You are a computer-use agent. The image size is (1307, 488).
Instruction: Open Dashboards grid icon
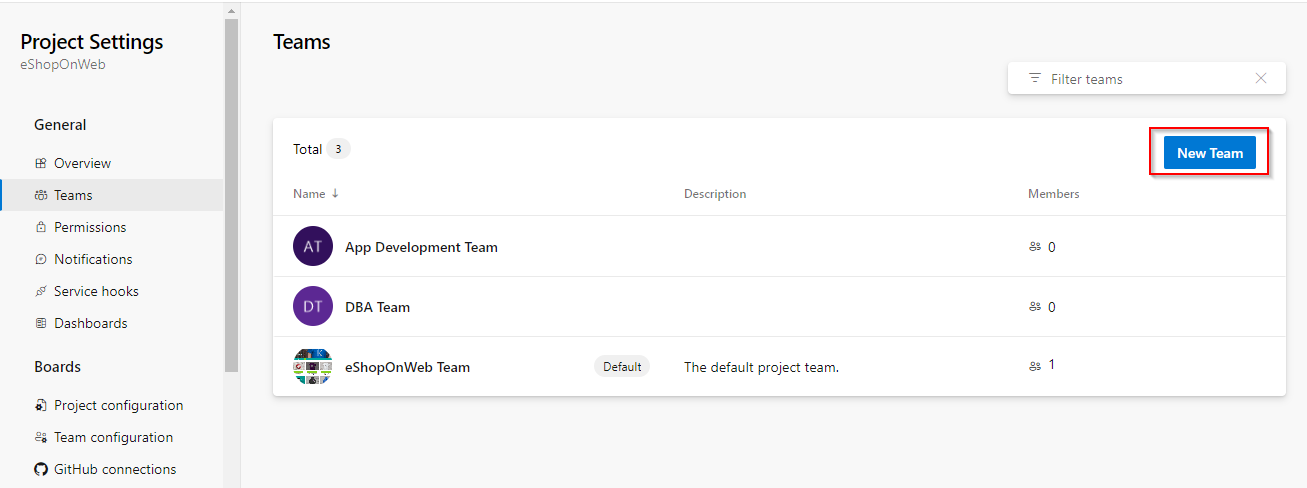pyautogui.click(x=41, y=323)
